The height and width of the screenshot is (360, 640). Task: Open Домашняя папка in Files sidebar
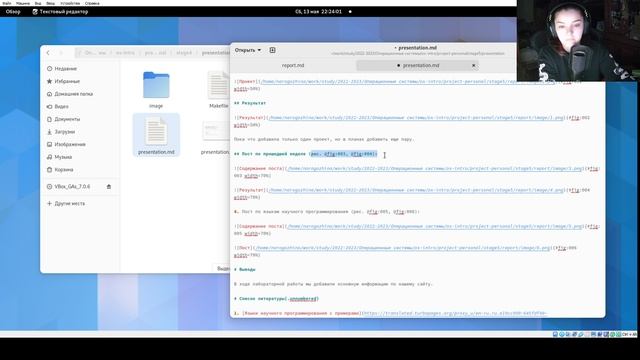click(80, 94)
